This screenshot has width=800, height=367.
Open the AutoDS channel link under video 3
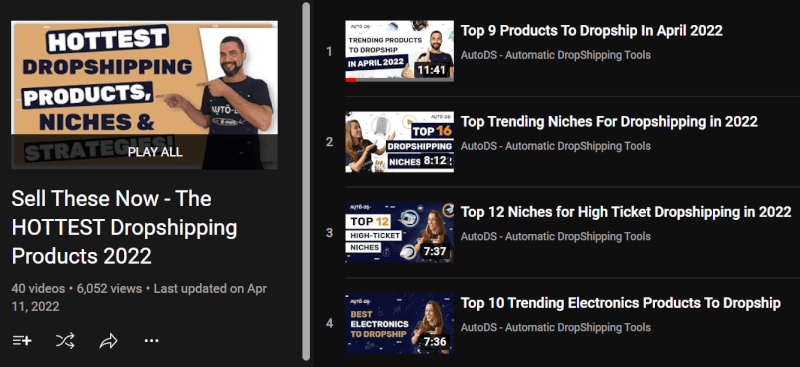(x=556, y=236)
